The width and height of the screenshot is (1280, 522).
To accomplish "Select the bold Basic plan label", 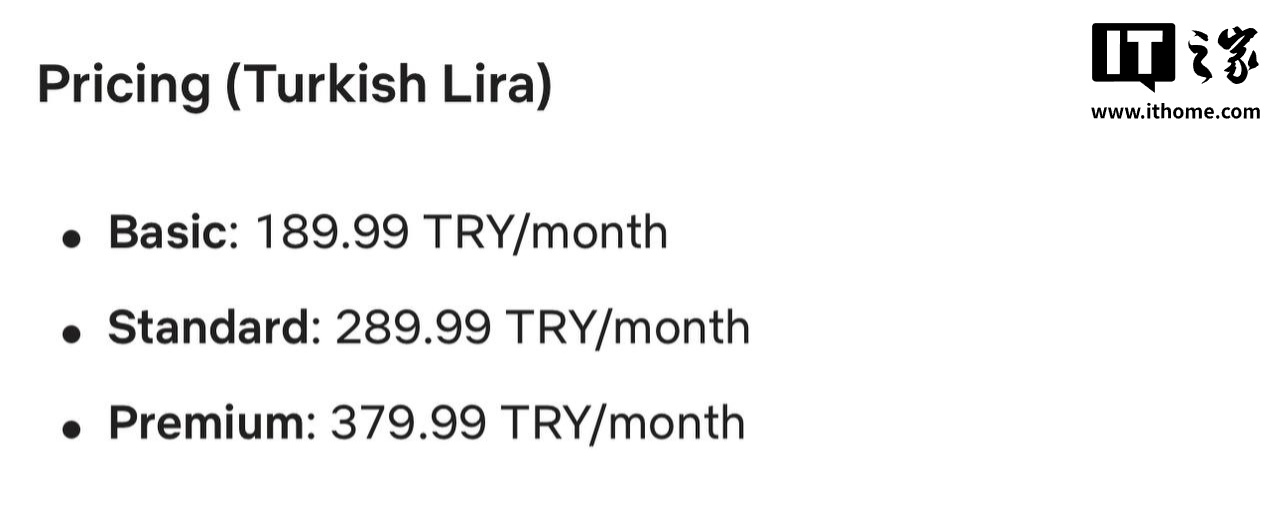I will click(x=167, y=232).
